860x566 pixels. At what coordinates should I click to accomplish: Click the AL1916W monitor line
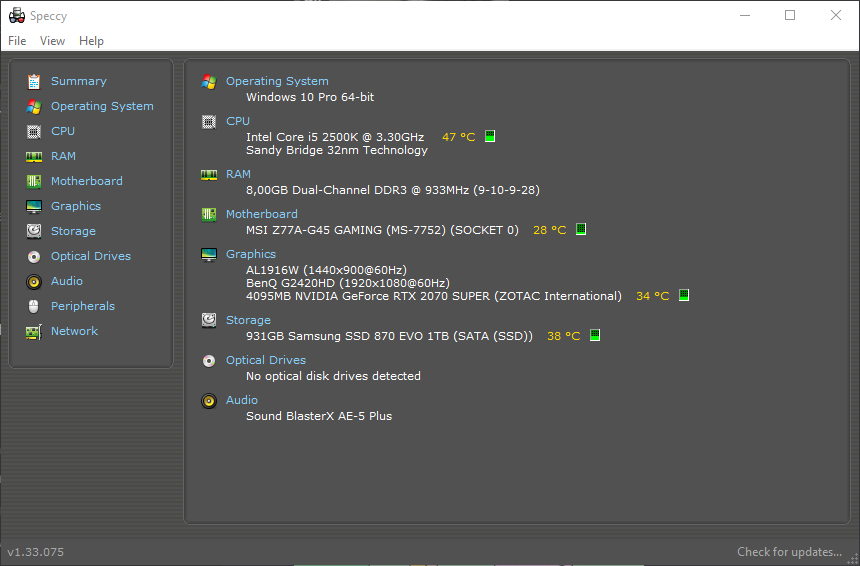pos(326,270)
